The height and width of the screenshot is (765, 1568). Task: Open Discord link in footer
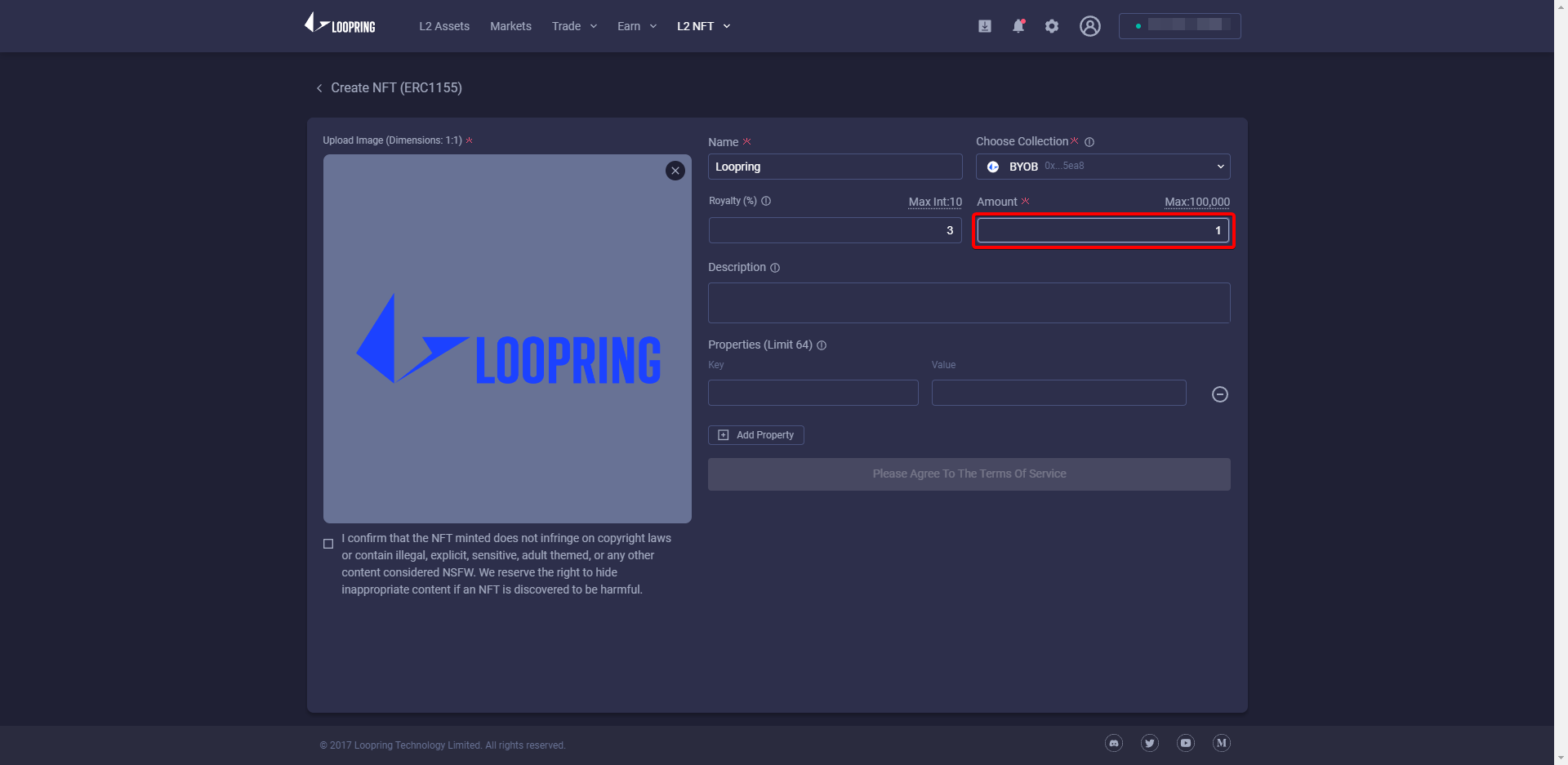1114,743
